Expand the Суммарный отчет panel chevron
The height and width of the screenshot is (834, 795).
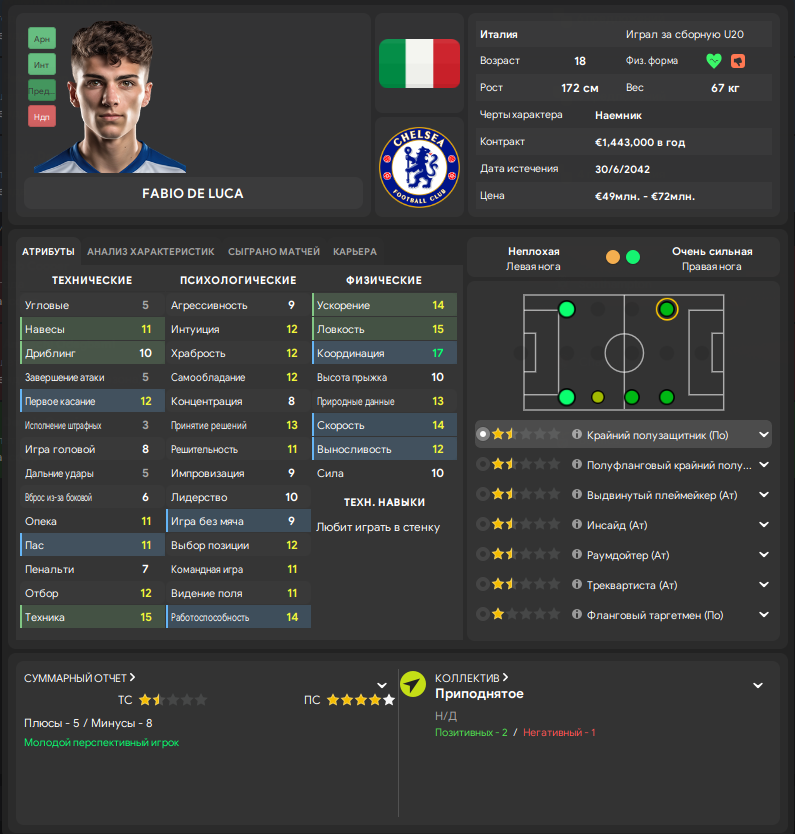(381, 685)
